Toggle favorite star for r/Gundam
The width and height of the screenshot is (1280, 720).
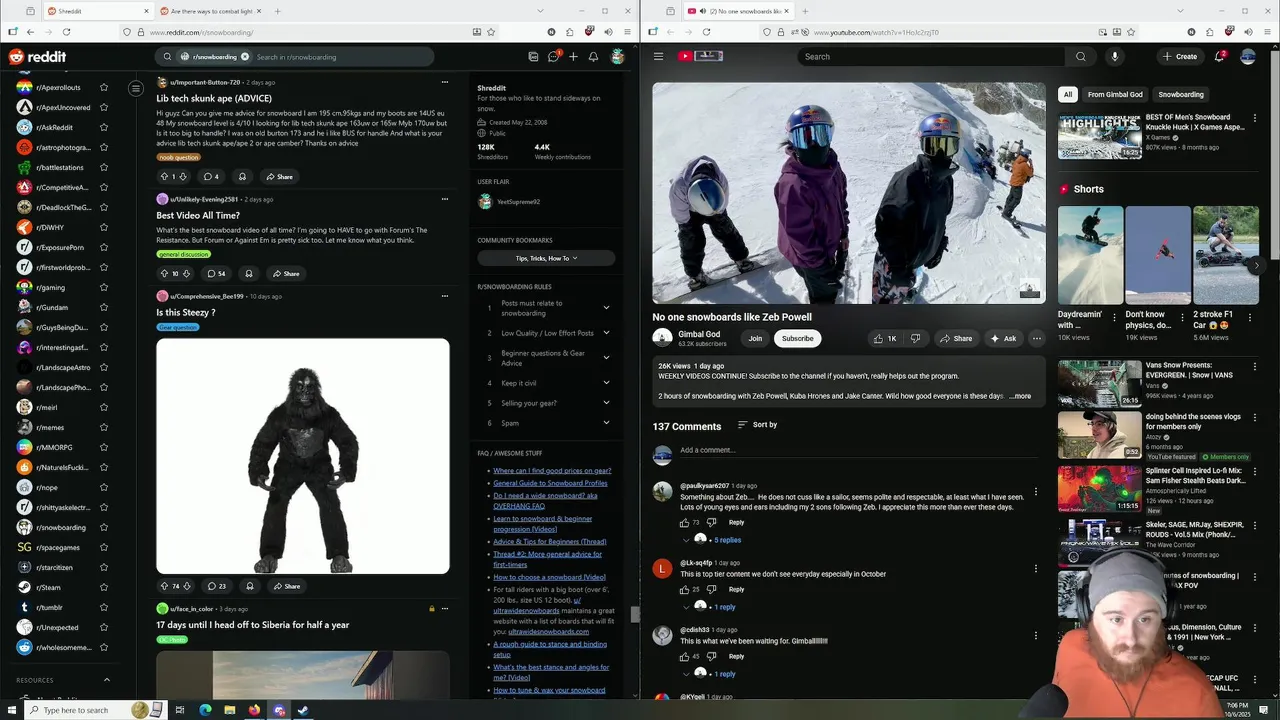tap(103, 307)
